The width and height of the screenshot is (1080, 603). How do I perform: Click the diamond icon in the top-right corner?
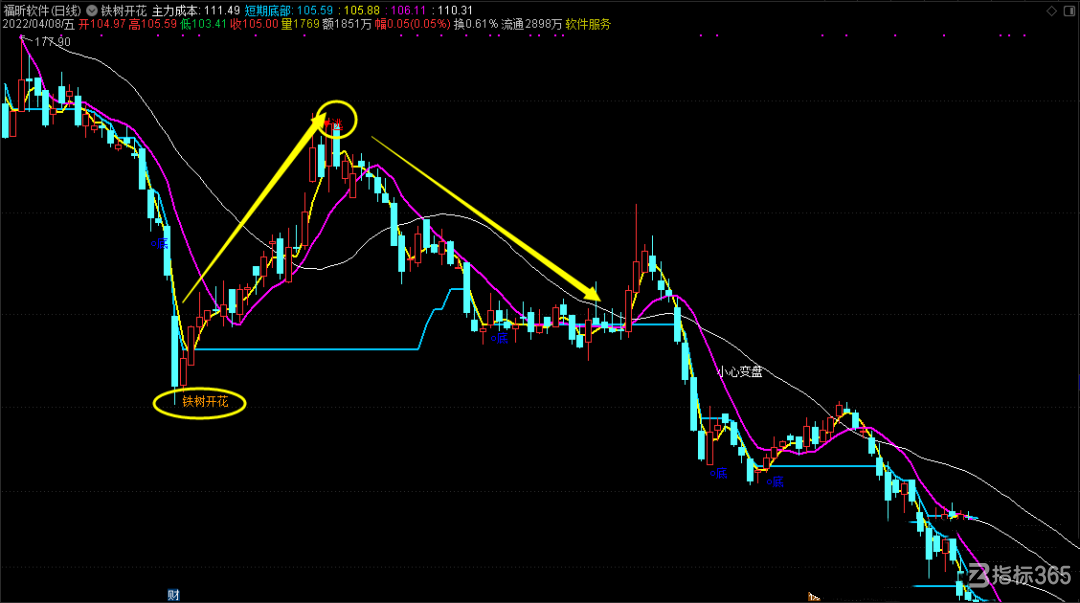[1052, 11]
